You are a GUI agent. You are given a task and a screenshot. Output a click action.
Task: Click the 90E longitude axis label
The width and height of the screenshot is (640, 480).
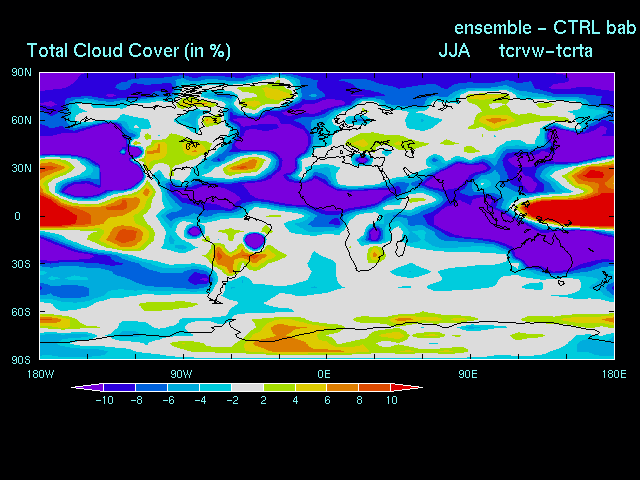pyautogui.click(x=468, y=374)
